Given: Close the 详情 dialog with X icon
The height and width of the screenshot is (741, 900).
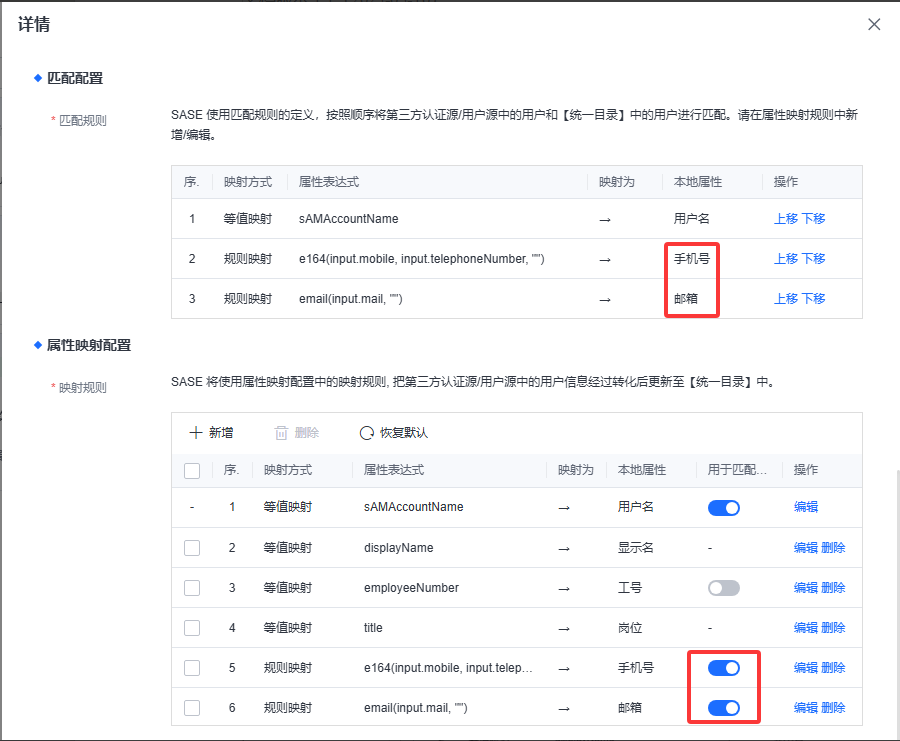Looking at the screenshot, I should click(x=874, y=24).
